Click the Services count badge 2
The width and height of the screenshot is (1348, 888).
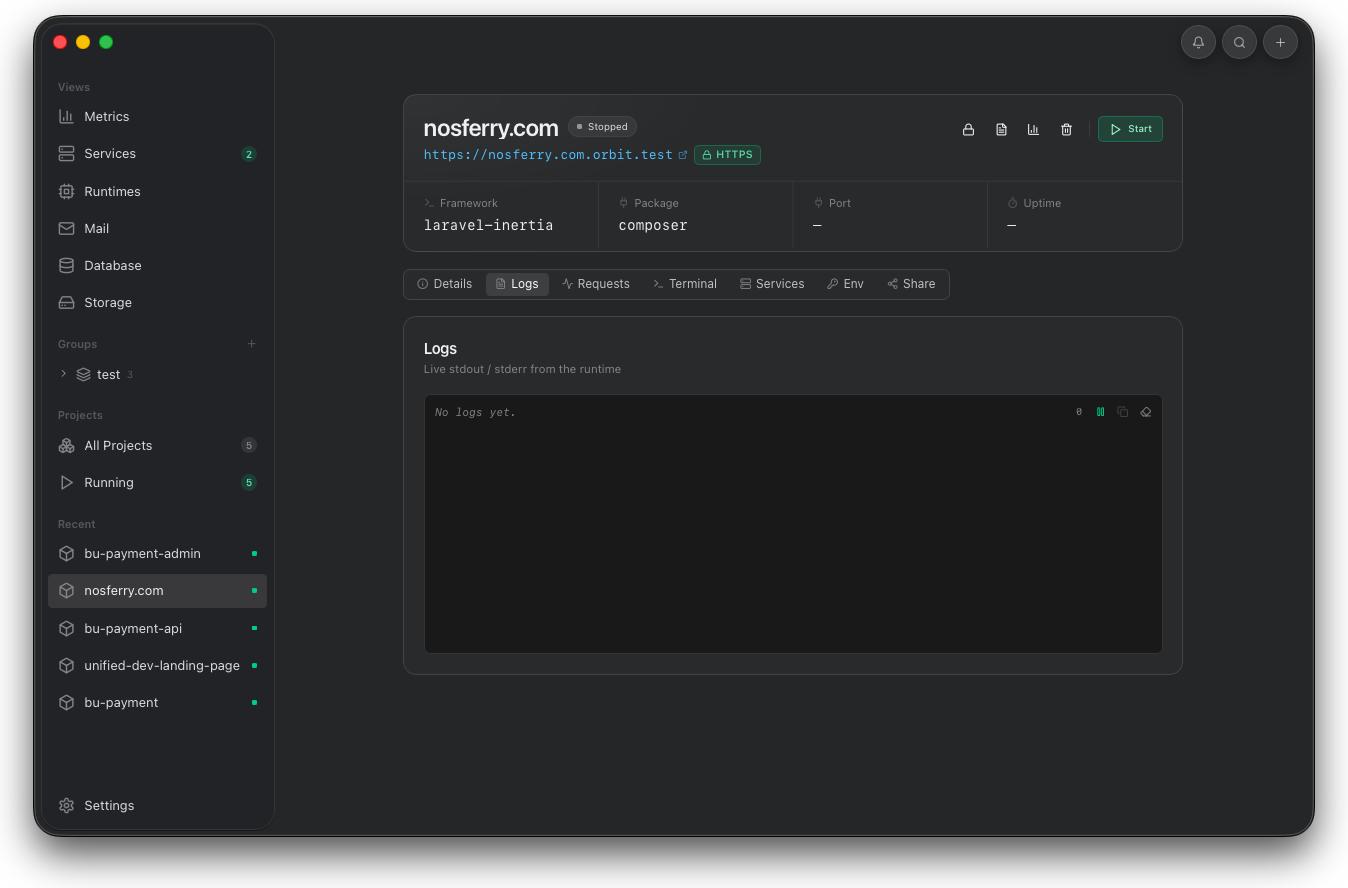pyautogui.click(x=249, y=154)
